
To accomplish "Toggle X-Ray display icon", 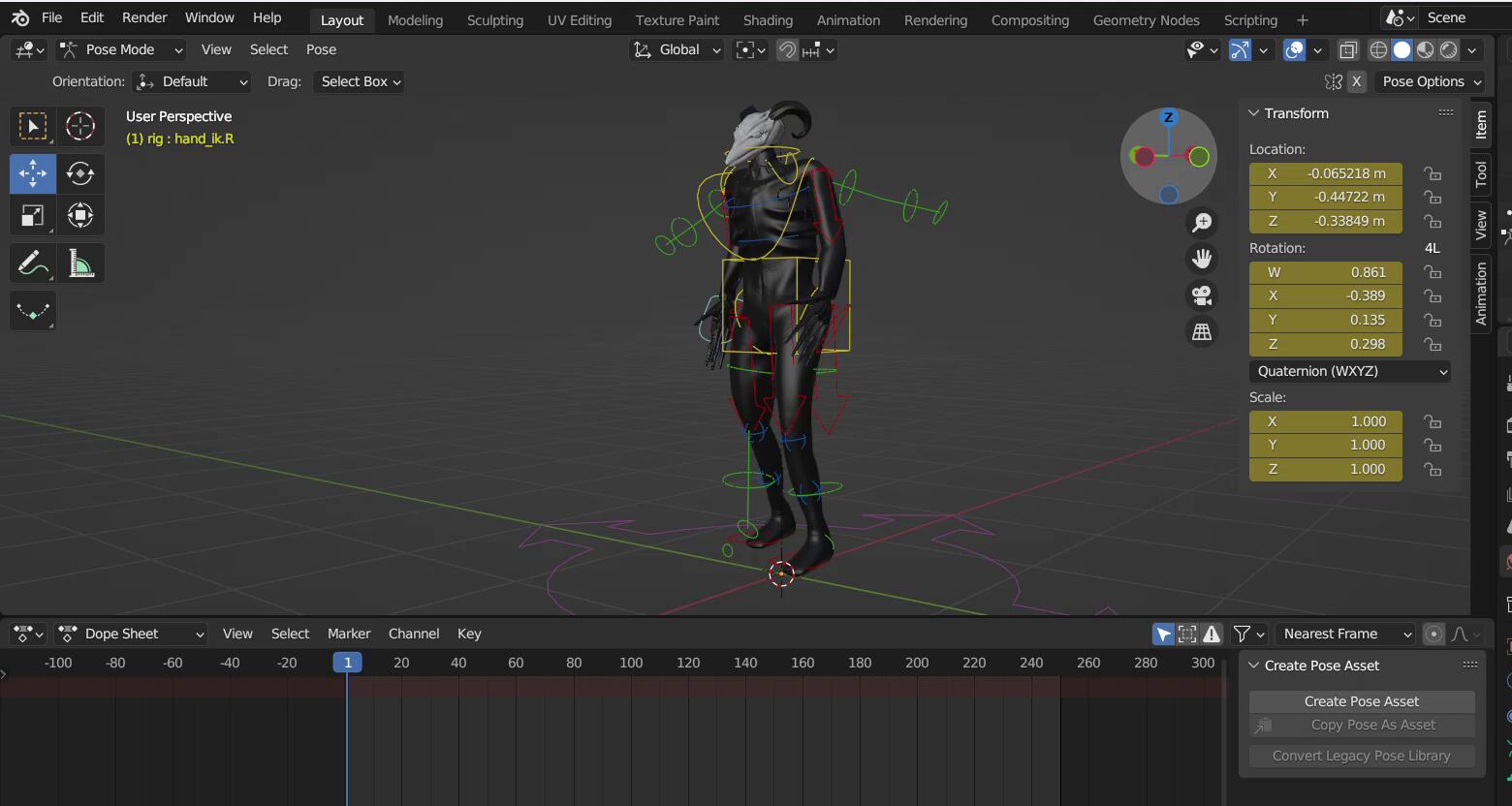I will pyautogui.click(x=1348, y=49).
